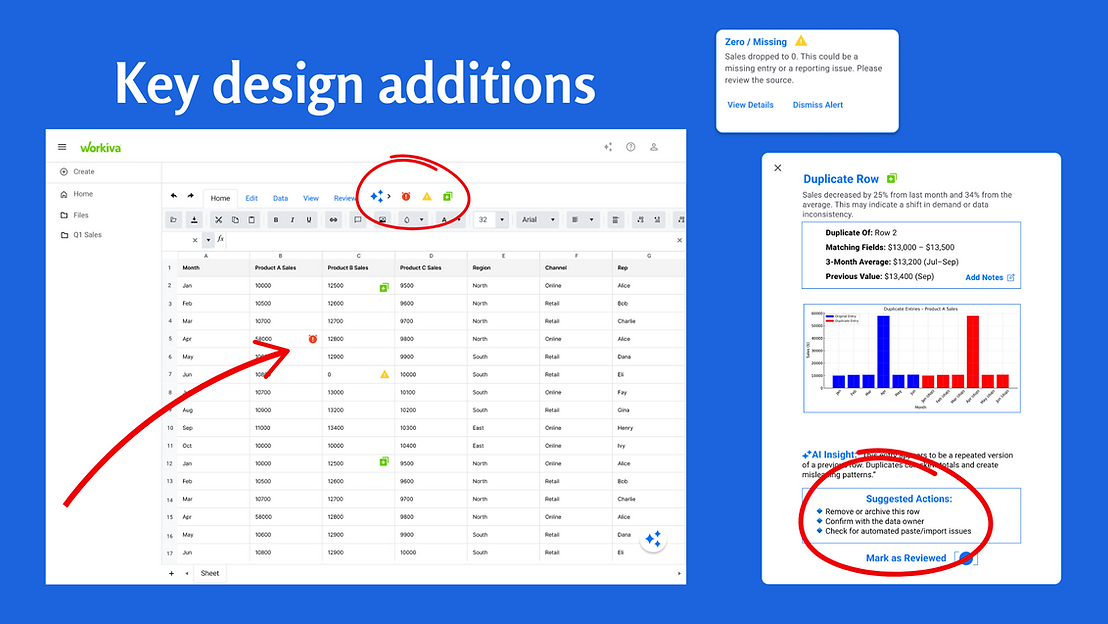The width and height of the screenshot is (1108, 624).
Task: Click the fx function icon
Action: [x=220, y=240]
